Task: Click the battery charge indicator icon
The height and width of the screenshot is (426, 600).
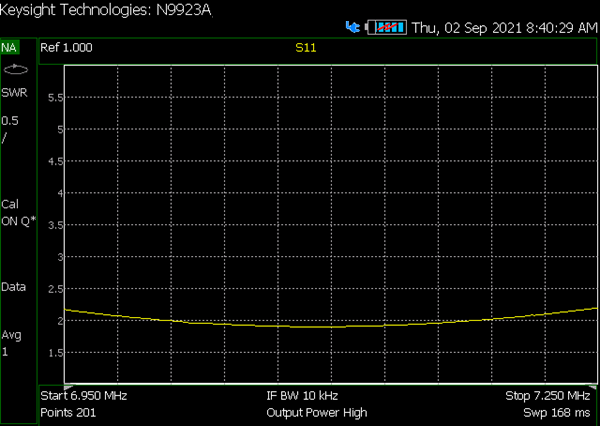Action: (387, 28)
